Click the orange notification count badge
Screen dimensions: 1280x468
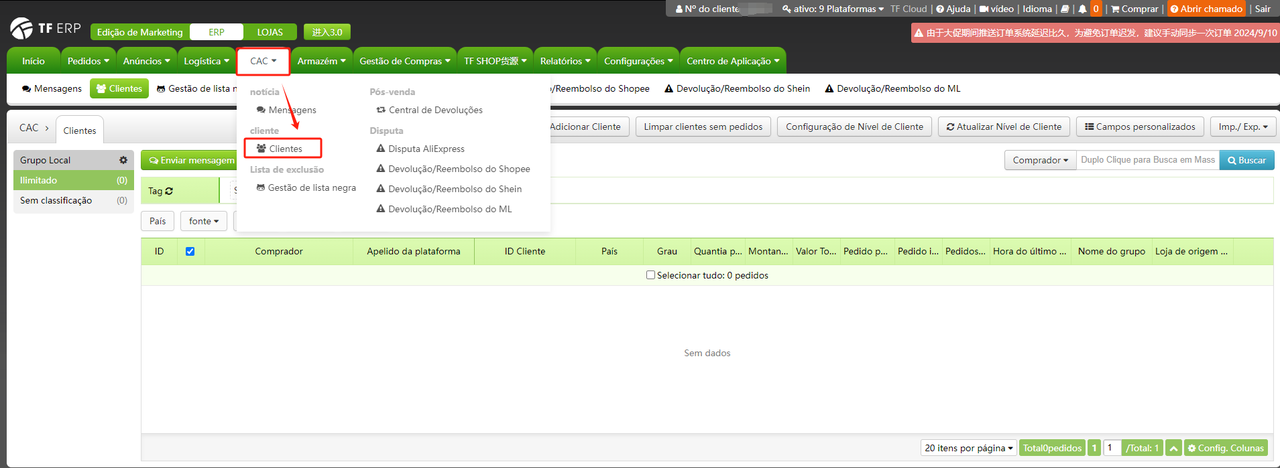(x=1096, y=9)
